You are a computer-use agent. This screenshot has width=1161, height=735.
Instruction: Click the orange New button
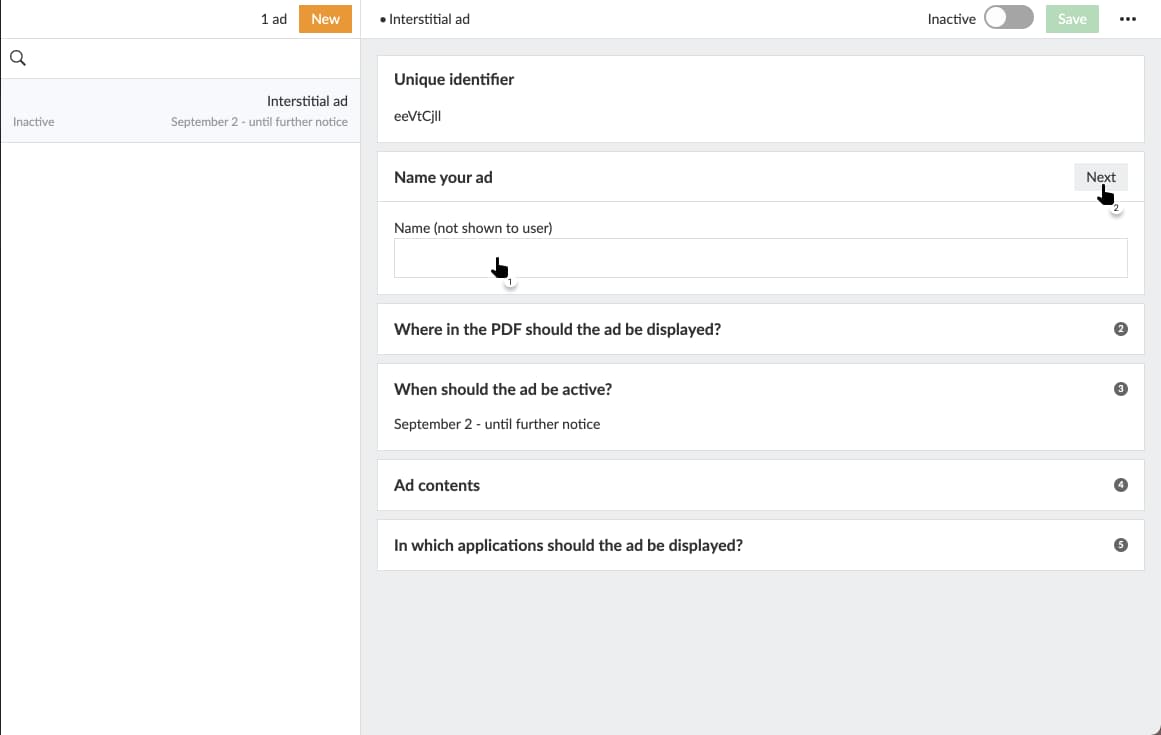[x=325, y=19]
